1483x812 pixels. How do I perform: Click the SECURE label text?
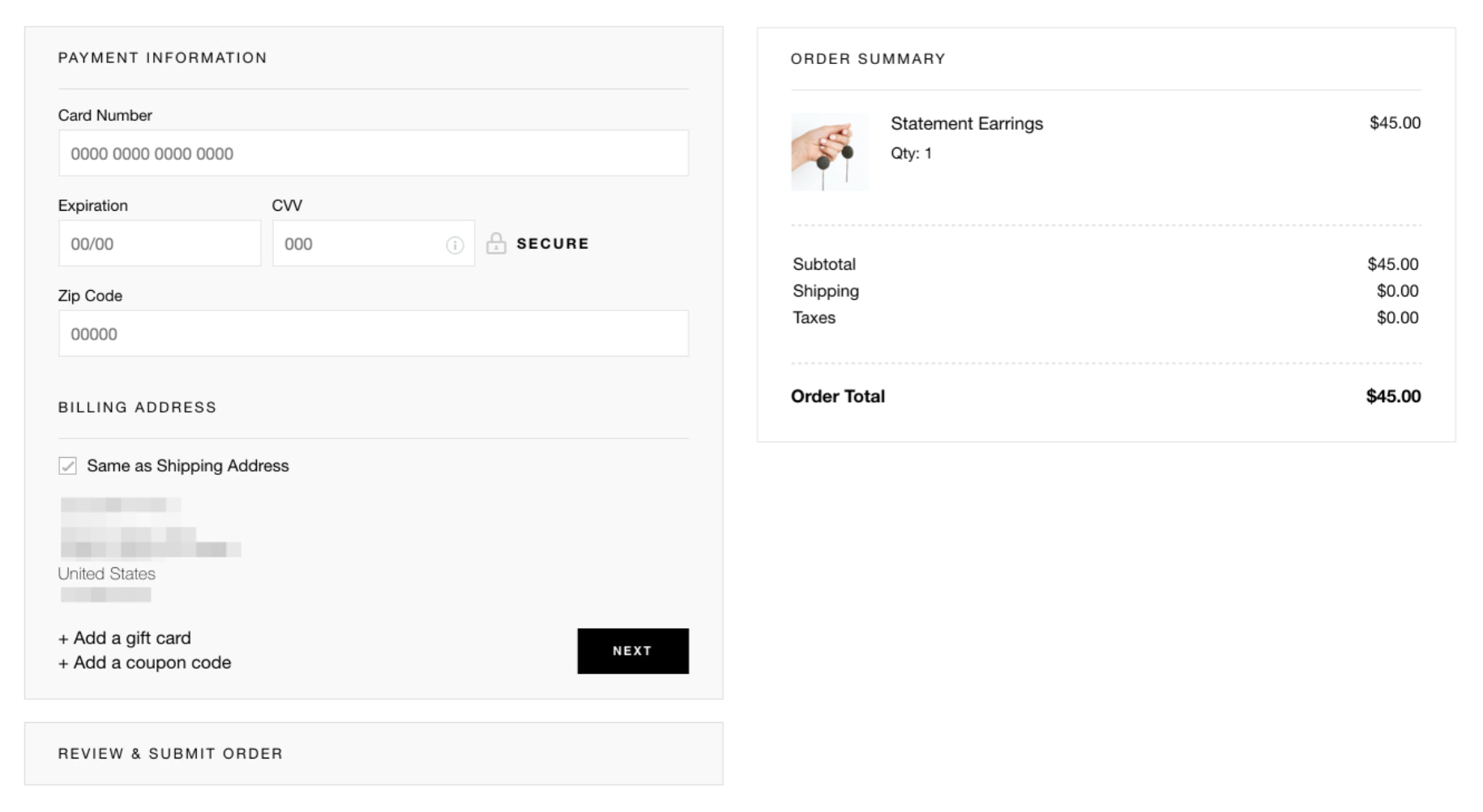[x=553, y=242]
